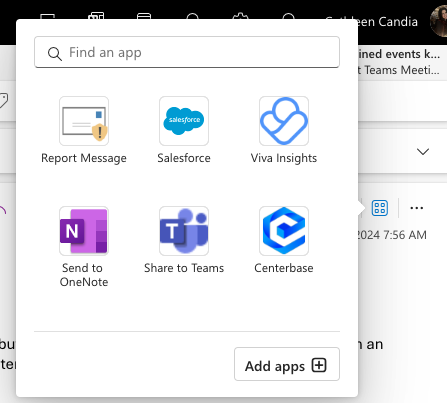Open the Viva Insights app

tap(284, 121)
